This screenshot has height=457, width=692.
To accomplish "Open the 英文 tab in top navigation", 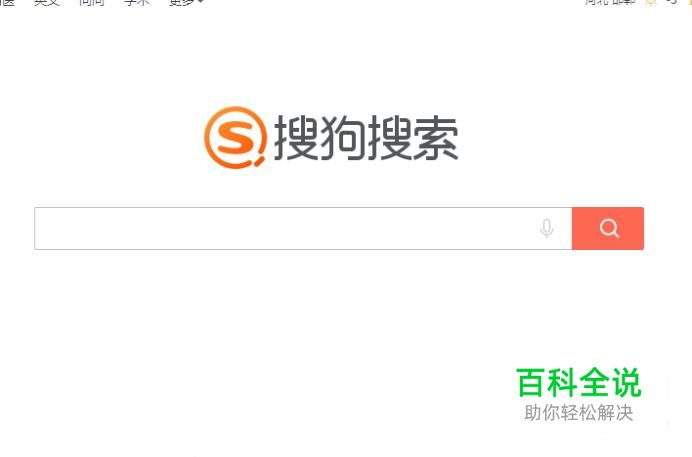I will (x=47, y=2).
